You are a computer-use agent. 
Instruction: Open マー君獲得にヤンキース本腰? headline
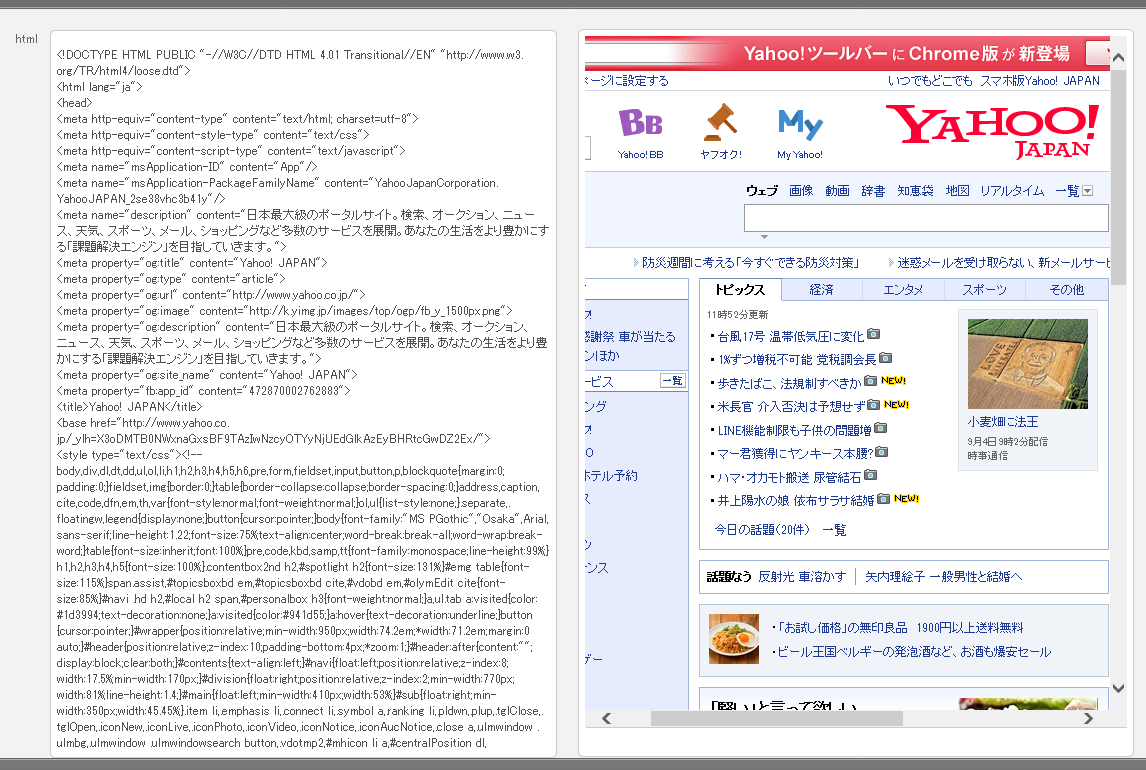pyautogui.click(x=795, y=454)
